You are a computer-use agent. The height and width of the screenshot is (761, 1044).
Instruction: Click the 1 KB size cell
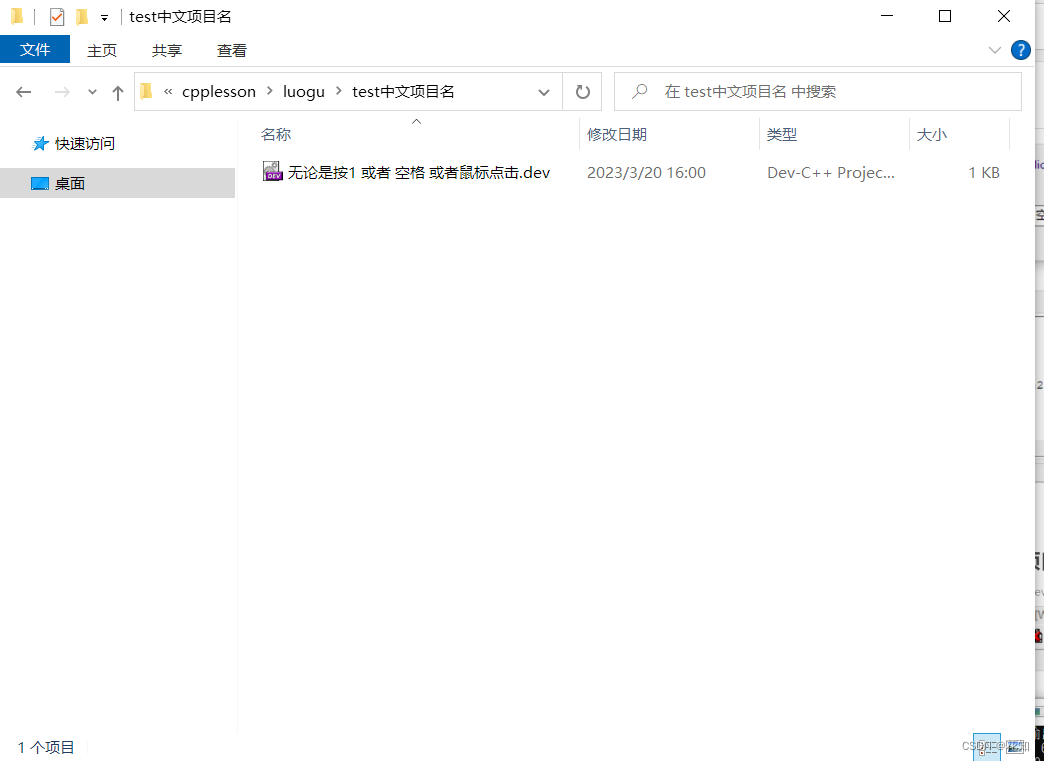983,172
